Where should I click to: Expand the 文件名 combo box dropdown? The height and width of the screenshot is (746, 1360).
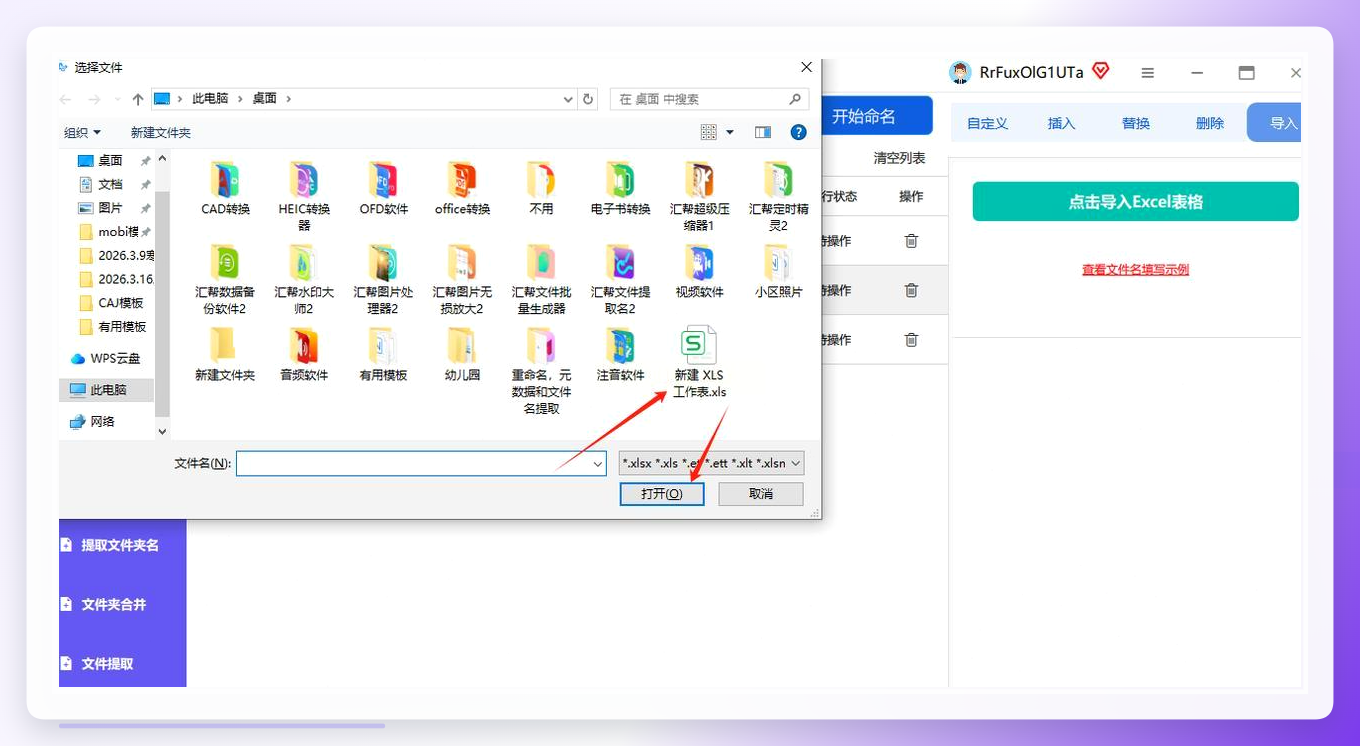[x=598, y=464]
